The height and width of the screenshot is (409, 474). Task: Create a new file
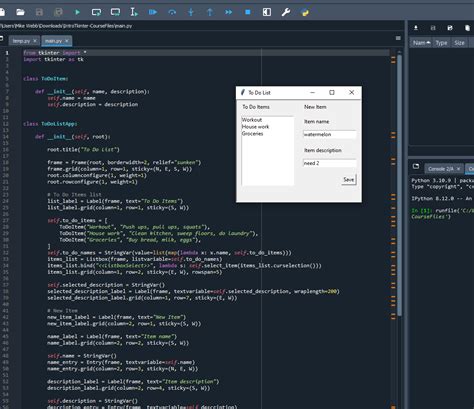2,12
